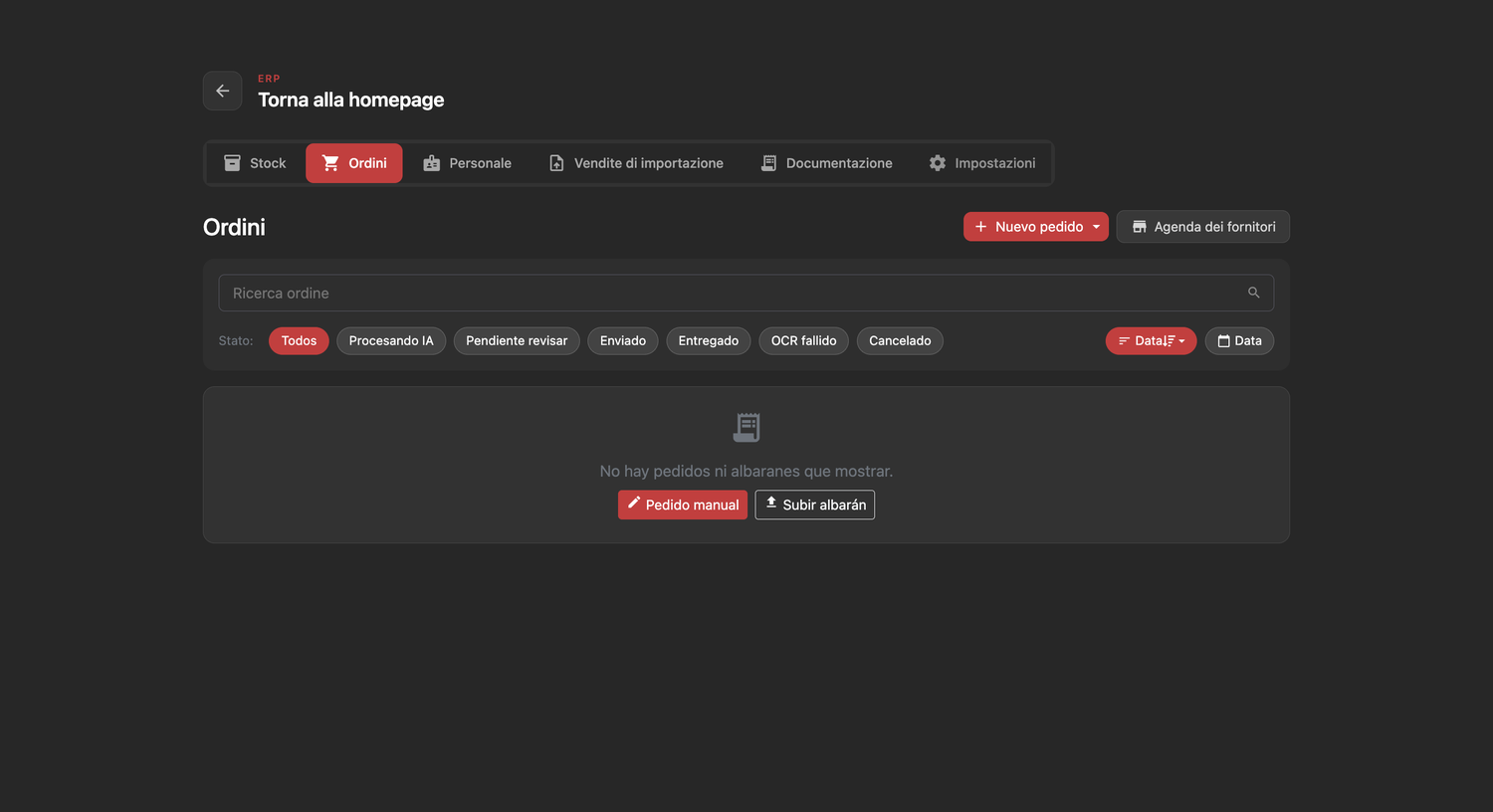This screenshot has height=812, width=1493.
Task: Open the Data calendar picker
Action: point(1239,340)
